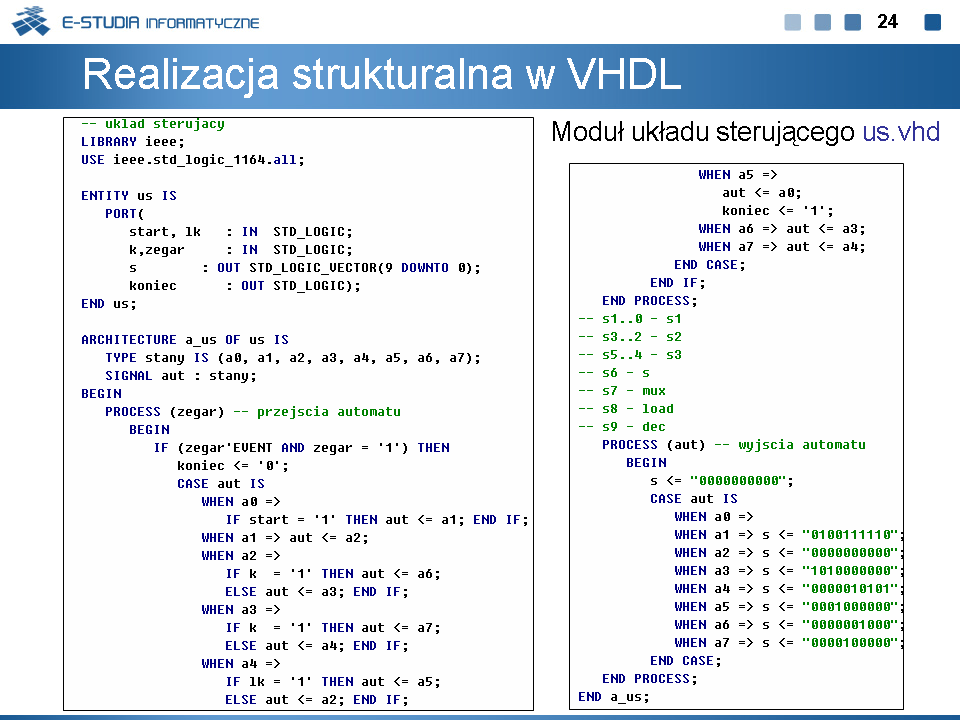Click the 'k,zegar : IN STD_LOGIC;' line
This screenshot has width=960, height=720.
pos(241,250)
